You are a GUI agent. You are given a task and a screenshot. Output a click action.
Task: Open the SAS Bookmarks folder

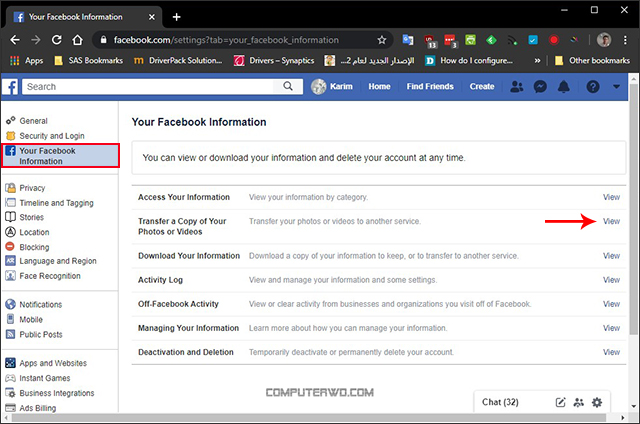[89, 61]
